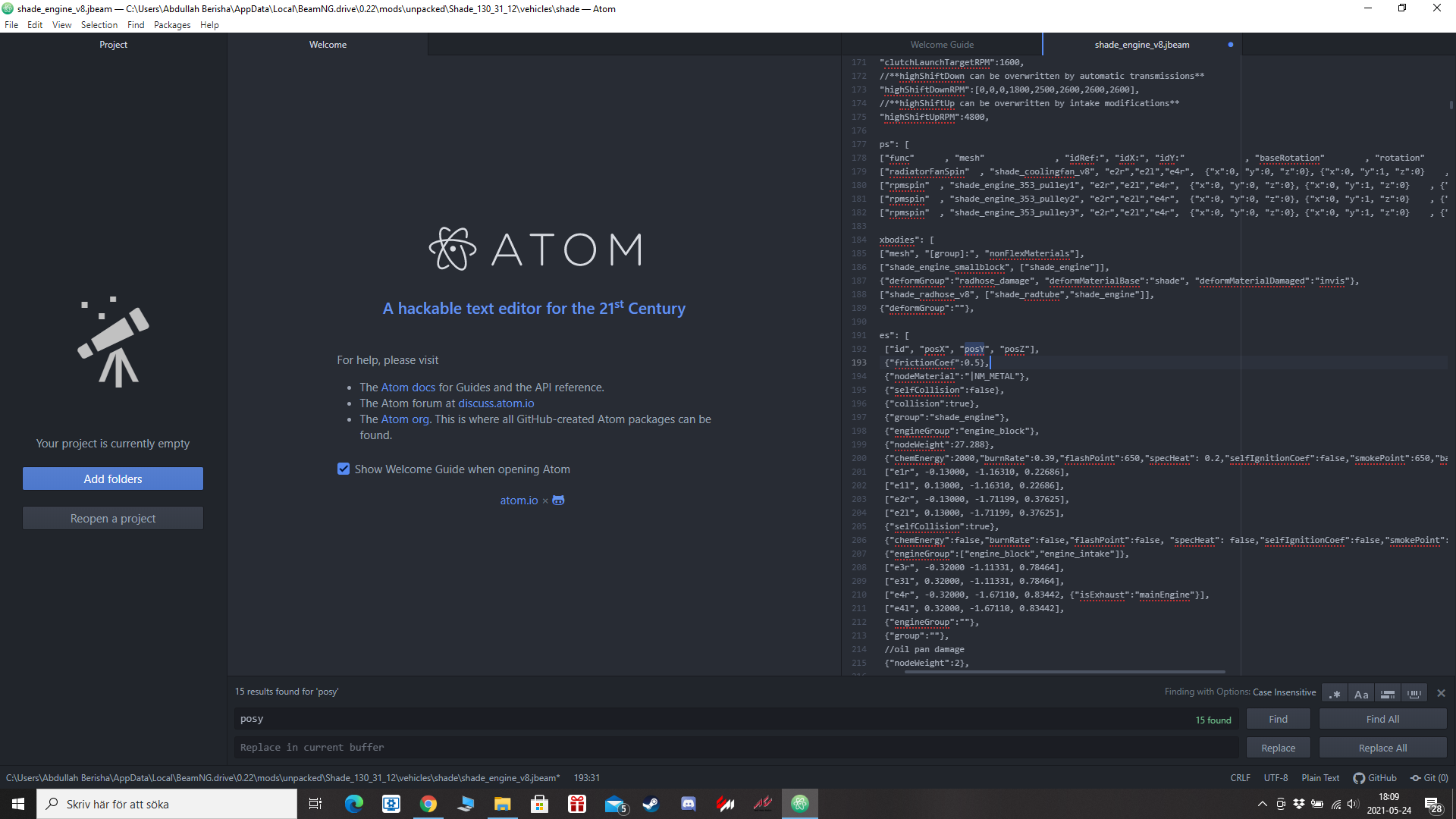The width and height of the screenshot is (1456, 819).
Task: Open the Git (0) panel from status bar
Action: pyautogui.click(x=1429, y=778)
